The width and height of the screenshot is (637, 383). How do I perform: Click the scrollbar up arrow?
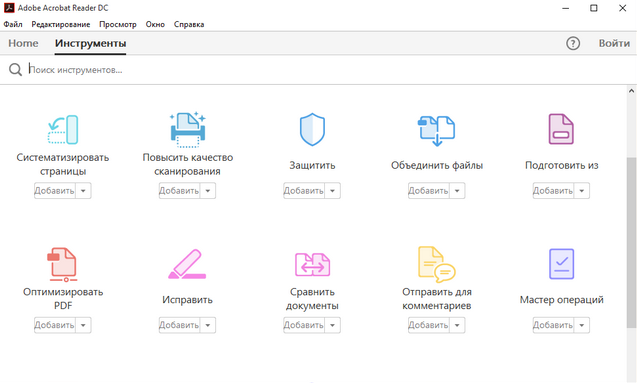(x=631, y=91)
